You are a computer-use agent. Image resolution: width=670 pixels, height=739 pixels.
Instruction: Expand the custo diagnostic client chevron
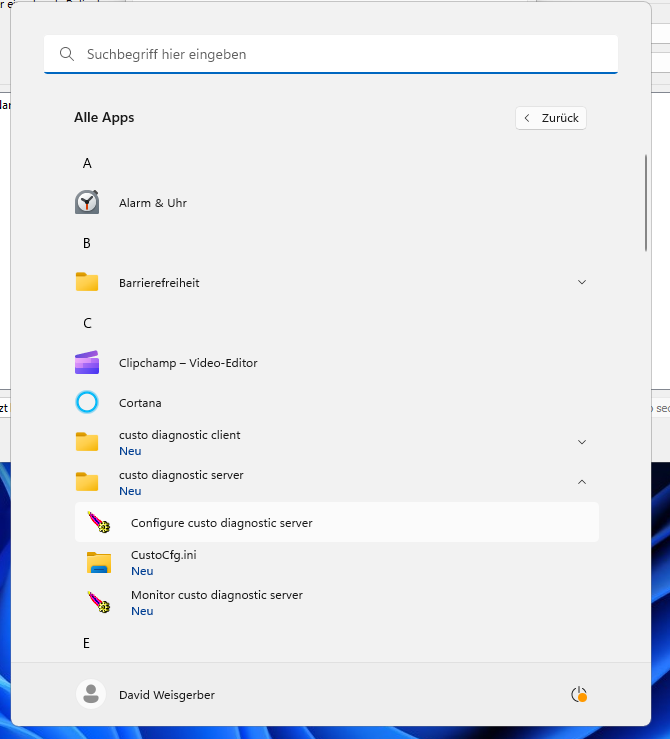coord(582,442)
